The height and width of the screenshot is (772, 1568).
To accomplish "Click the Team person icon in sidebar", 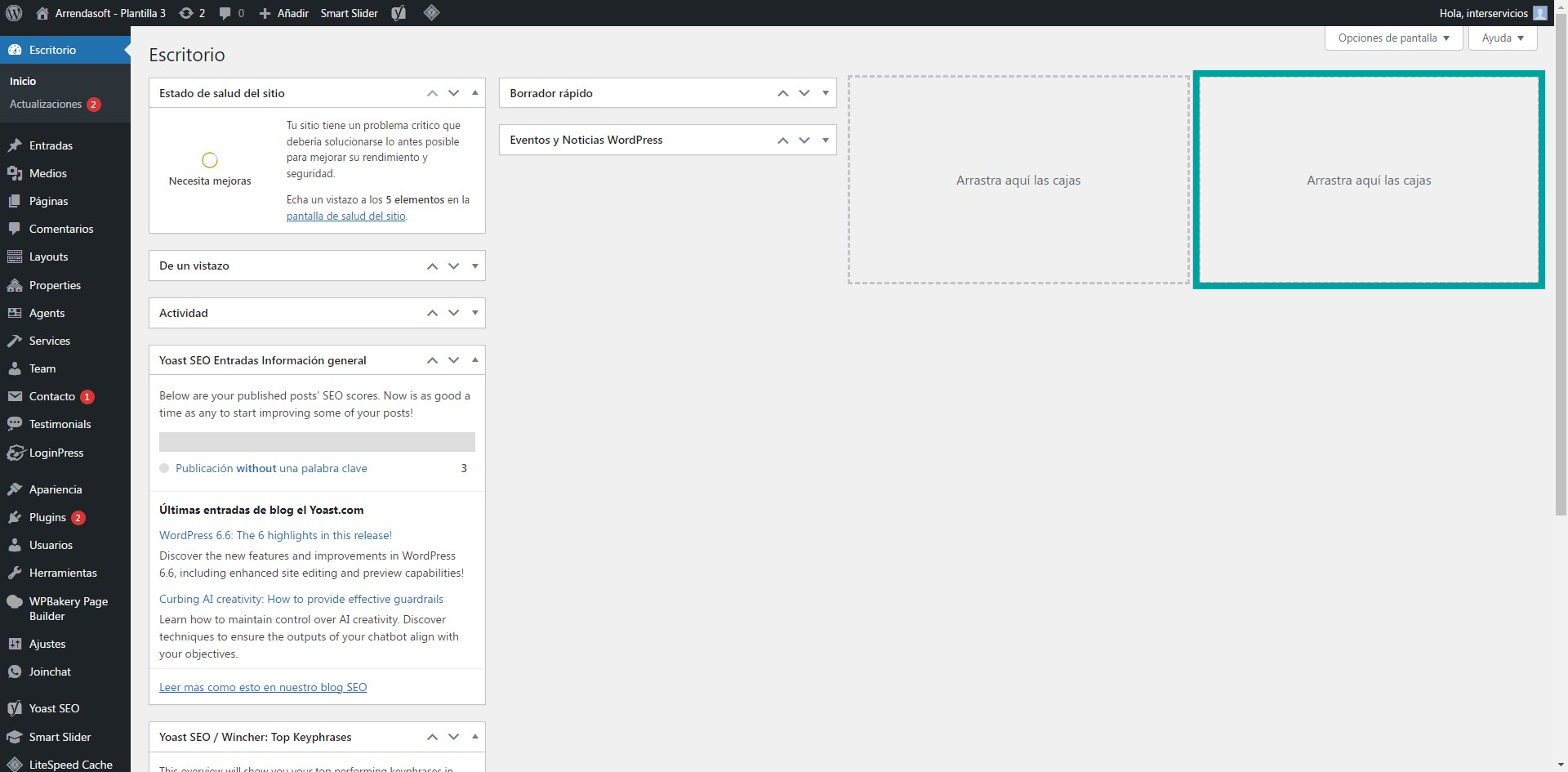I will tap(15, 368).
